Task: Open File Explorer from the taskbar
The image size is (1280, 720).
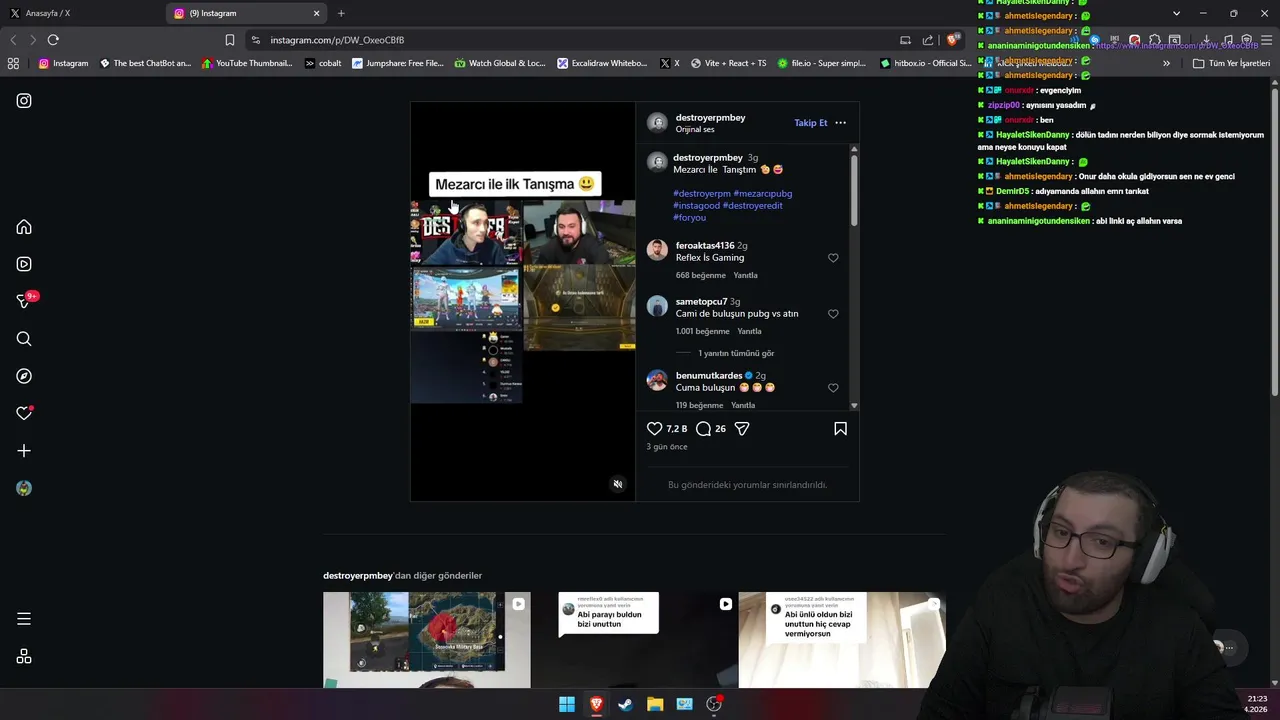Action: pos(655,704)
